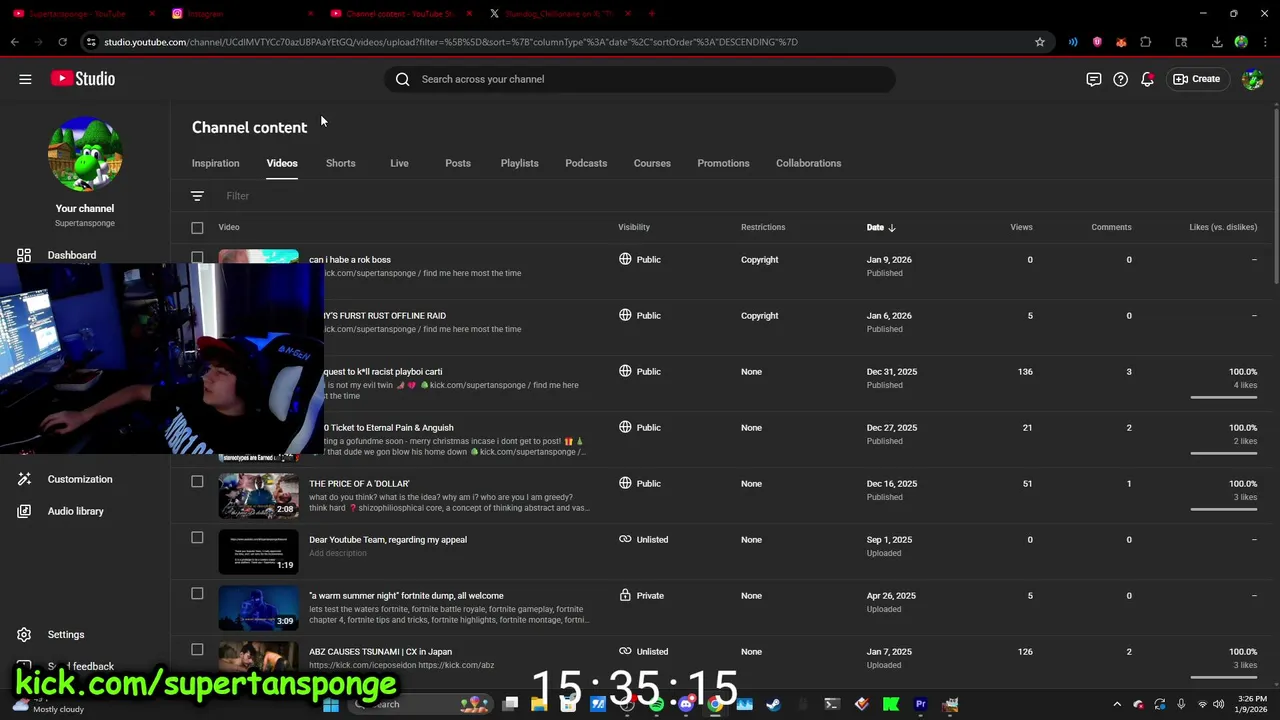The width and height of the screenshot is (1280, 720).
Task: Click the filter lines icon
Action: pyautogui.click(x=197, y=196)
